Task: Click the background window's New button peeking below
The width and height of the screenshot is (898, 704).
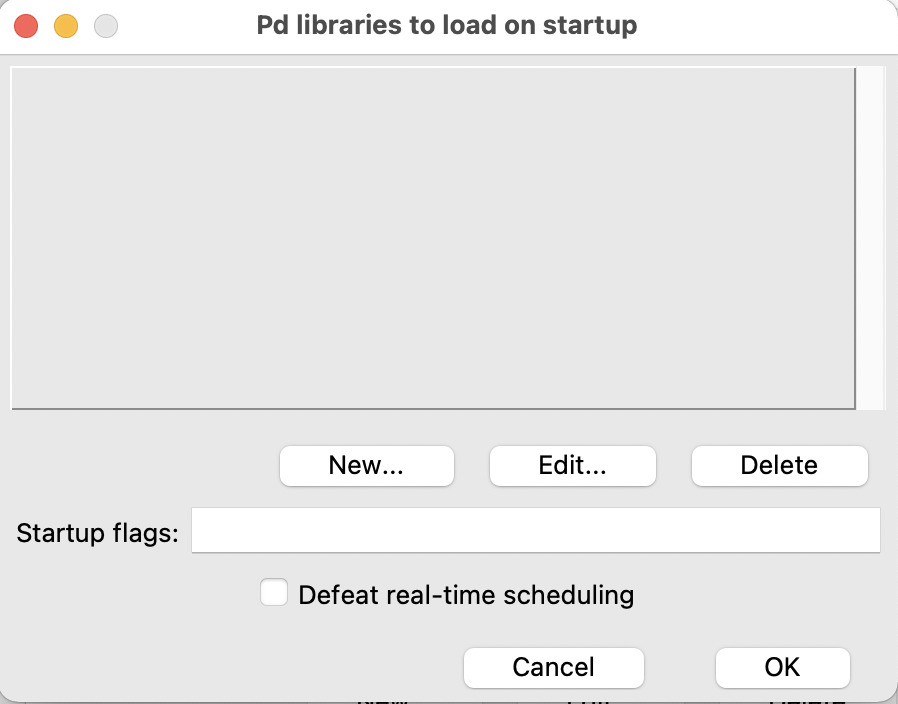Action: [x=383, y=699]
